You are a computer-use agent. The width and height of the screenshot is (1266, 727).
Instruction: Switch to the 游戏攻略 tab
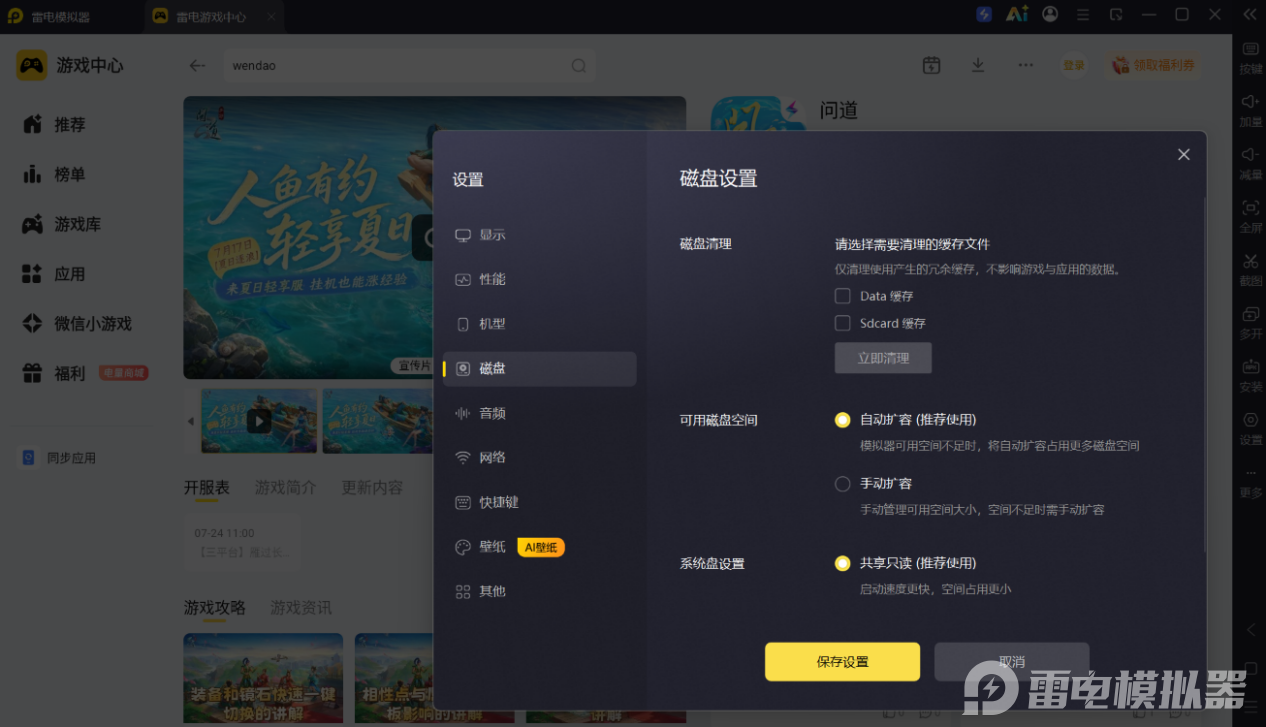click(214, 608)
